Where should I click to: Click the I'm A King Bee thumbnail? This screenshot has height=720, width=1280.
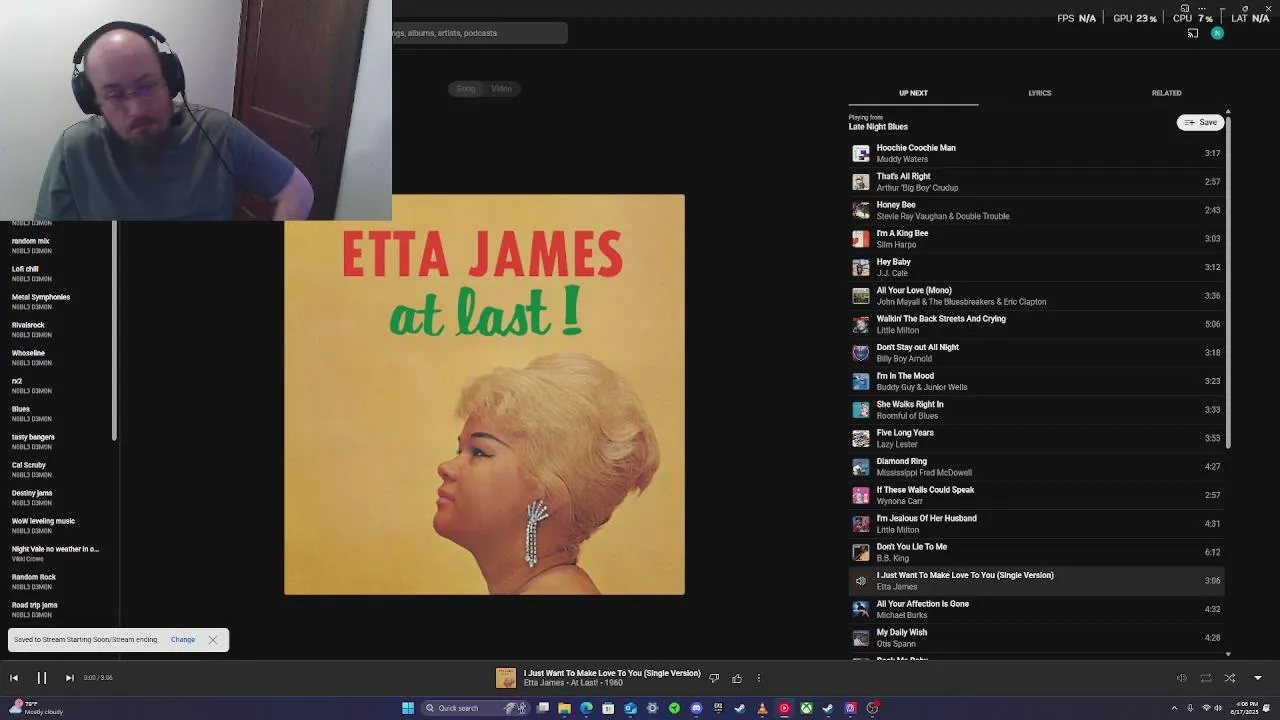coord(860,239)
